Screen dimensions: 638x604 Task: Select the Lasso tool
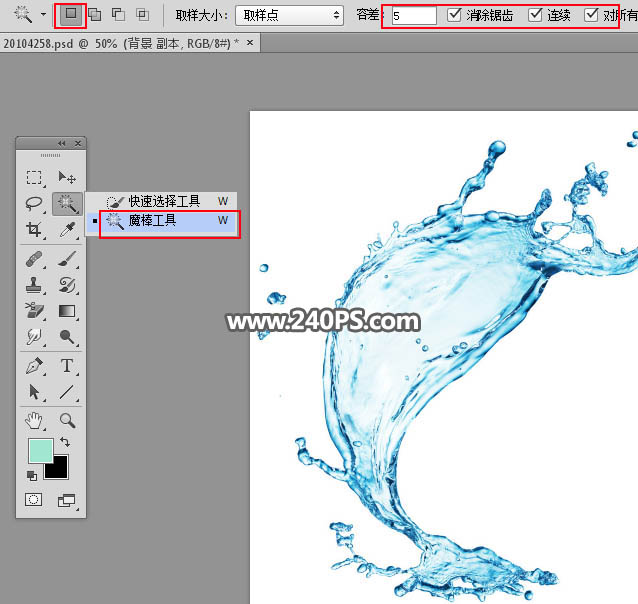34,204
